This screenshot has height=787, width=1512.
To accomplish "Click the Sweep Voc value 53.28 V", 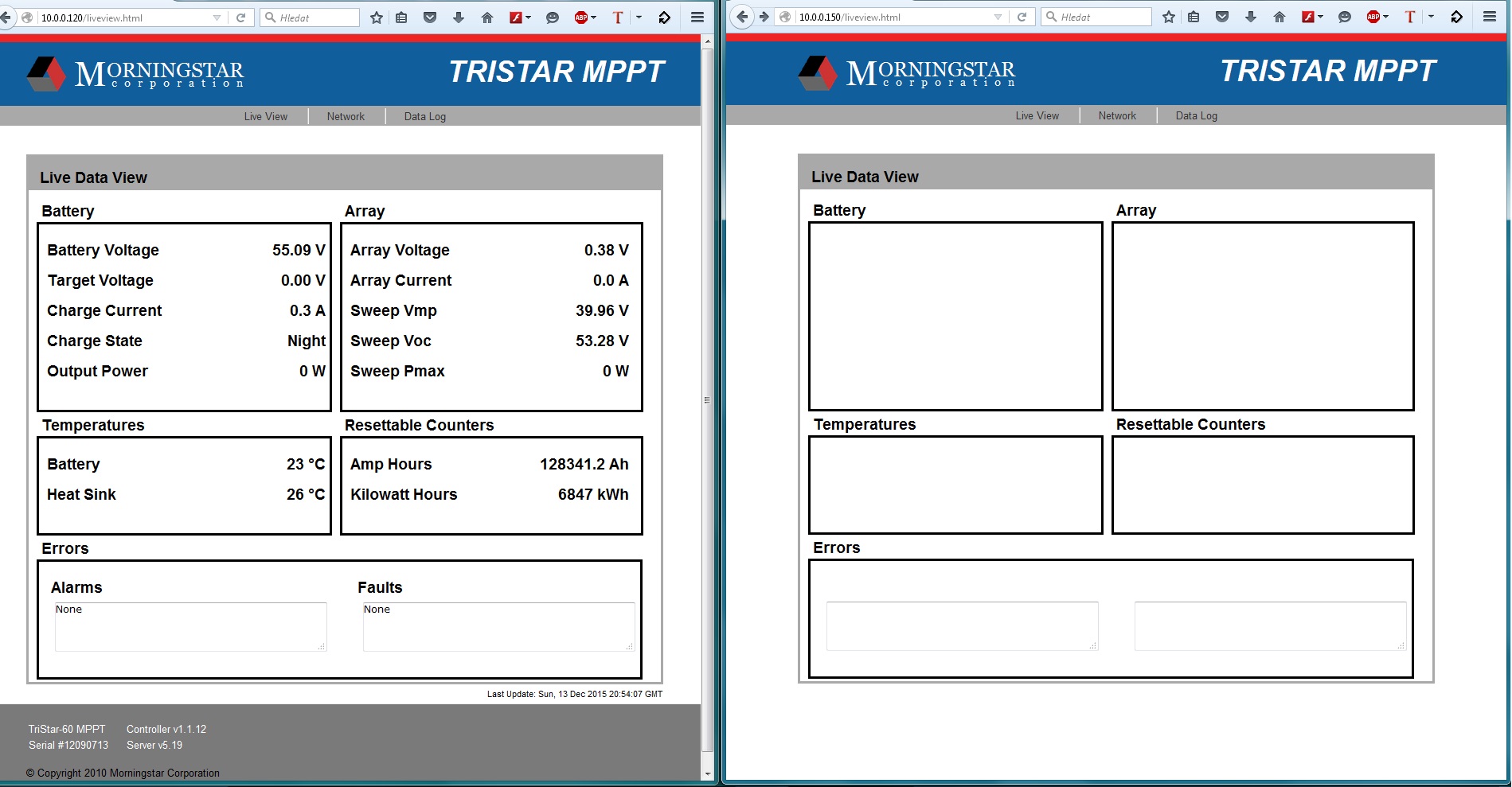I will click(x=602, y=341).
